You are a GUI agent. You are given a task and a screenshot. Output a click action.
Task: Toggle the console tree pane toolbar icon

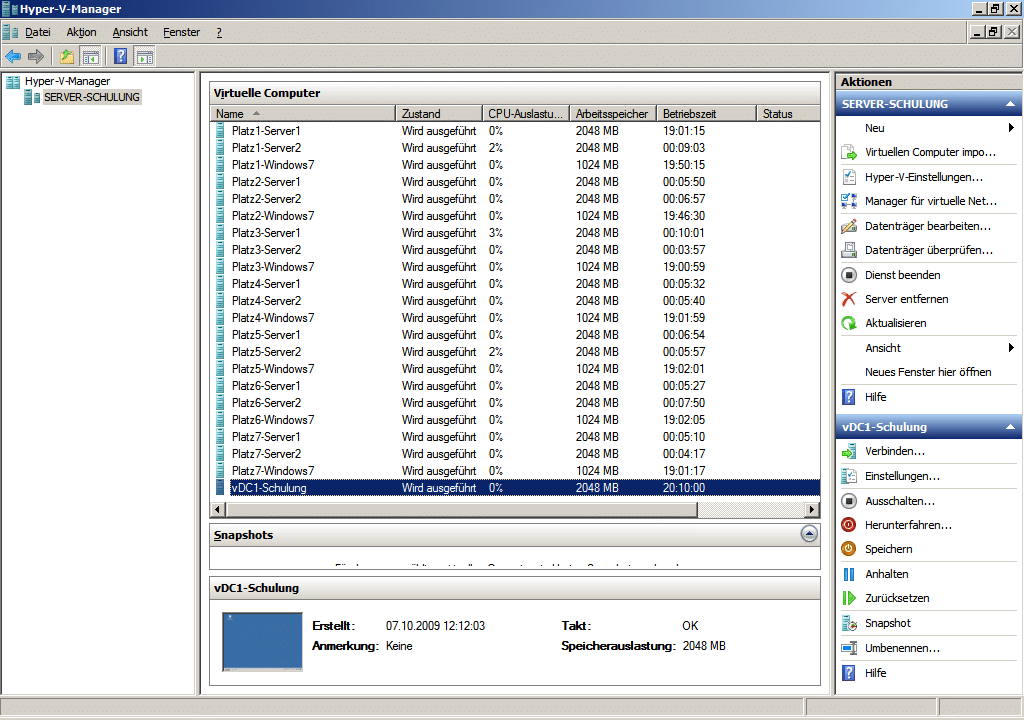pos(90,57)
